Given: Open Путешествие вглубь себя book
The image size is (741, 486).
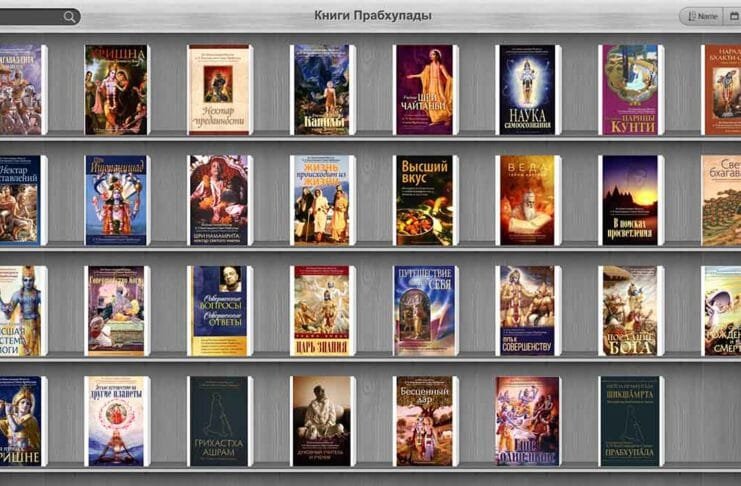Looking at the screenshot, I should [425, 311].
